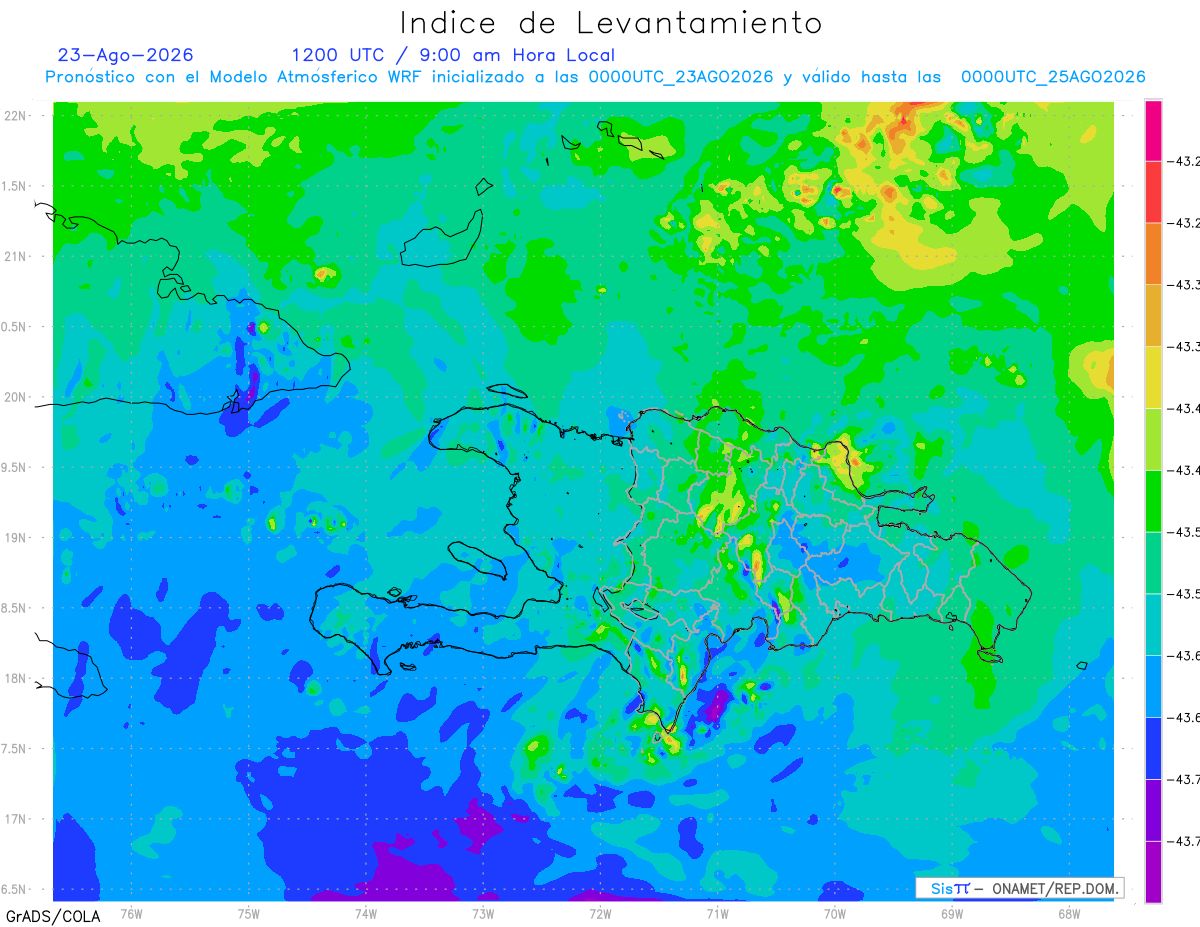Viewport: 1200px width, 927px height.
Task: Click the '1200 UTC / 9:00 am Hora Local' time
Action: pos(453,55)
